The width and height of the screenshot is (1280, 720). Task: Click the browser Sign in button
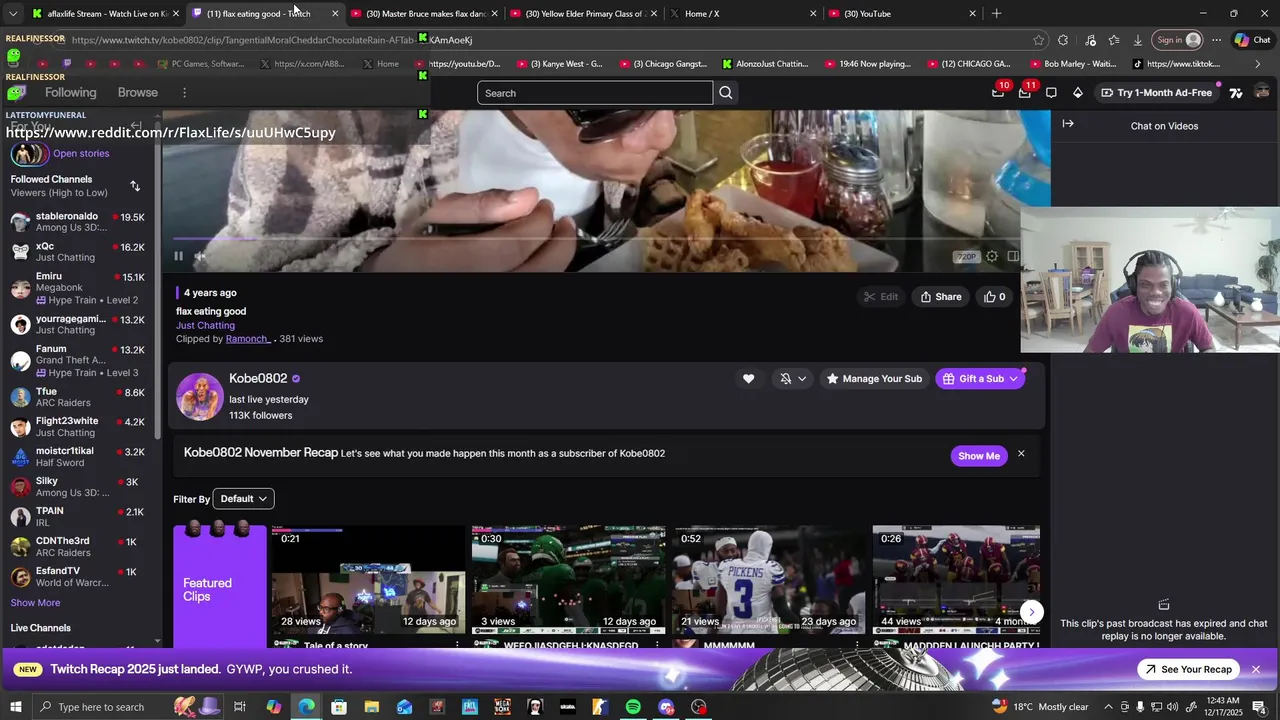click(x=1178, y=40)
